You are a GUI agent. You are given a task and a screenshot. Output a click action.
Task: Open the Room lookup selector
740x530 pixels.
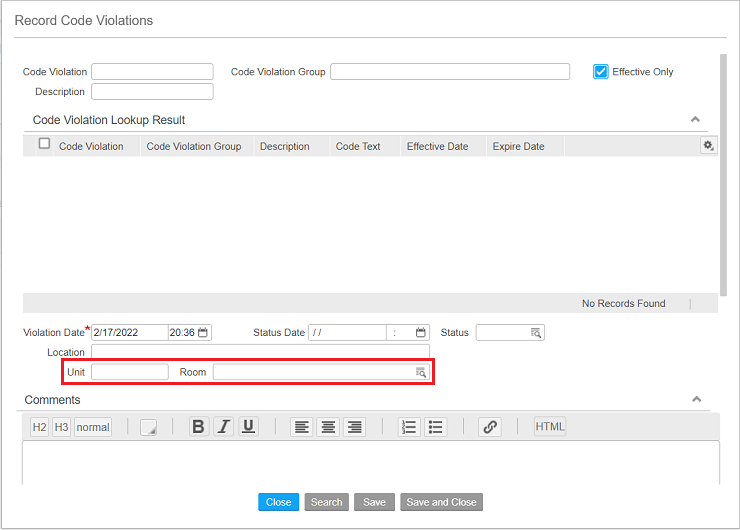[x=421, y=372]
